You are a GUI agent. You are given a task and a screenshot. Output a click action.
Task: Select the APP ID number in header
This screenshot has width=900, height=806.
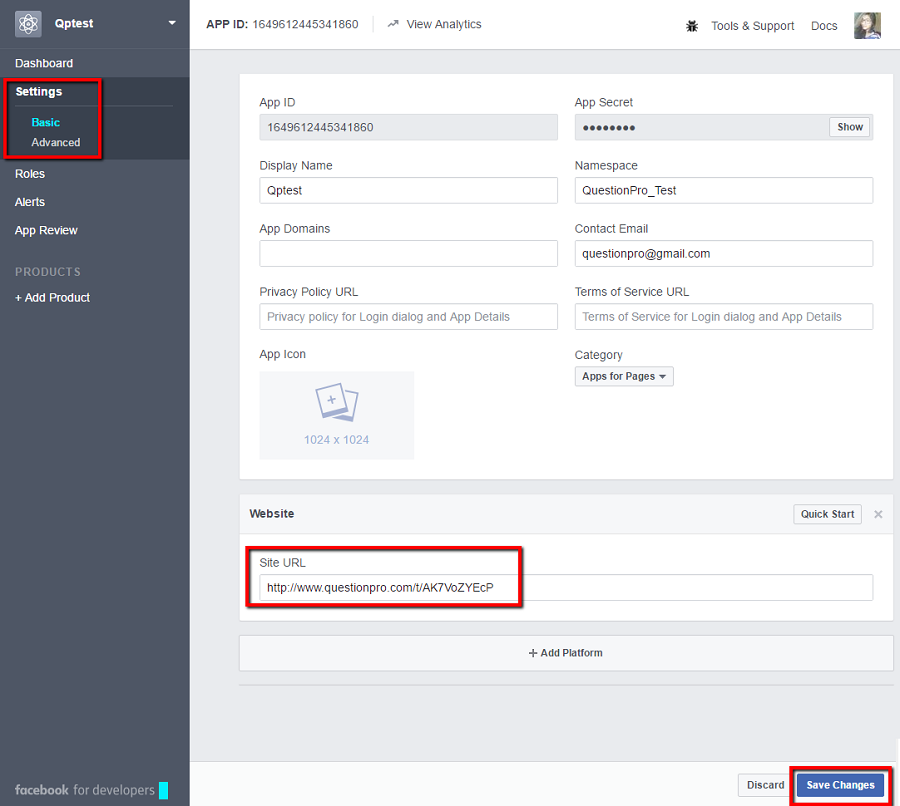305,24
